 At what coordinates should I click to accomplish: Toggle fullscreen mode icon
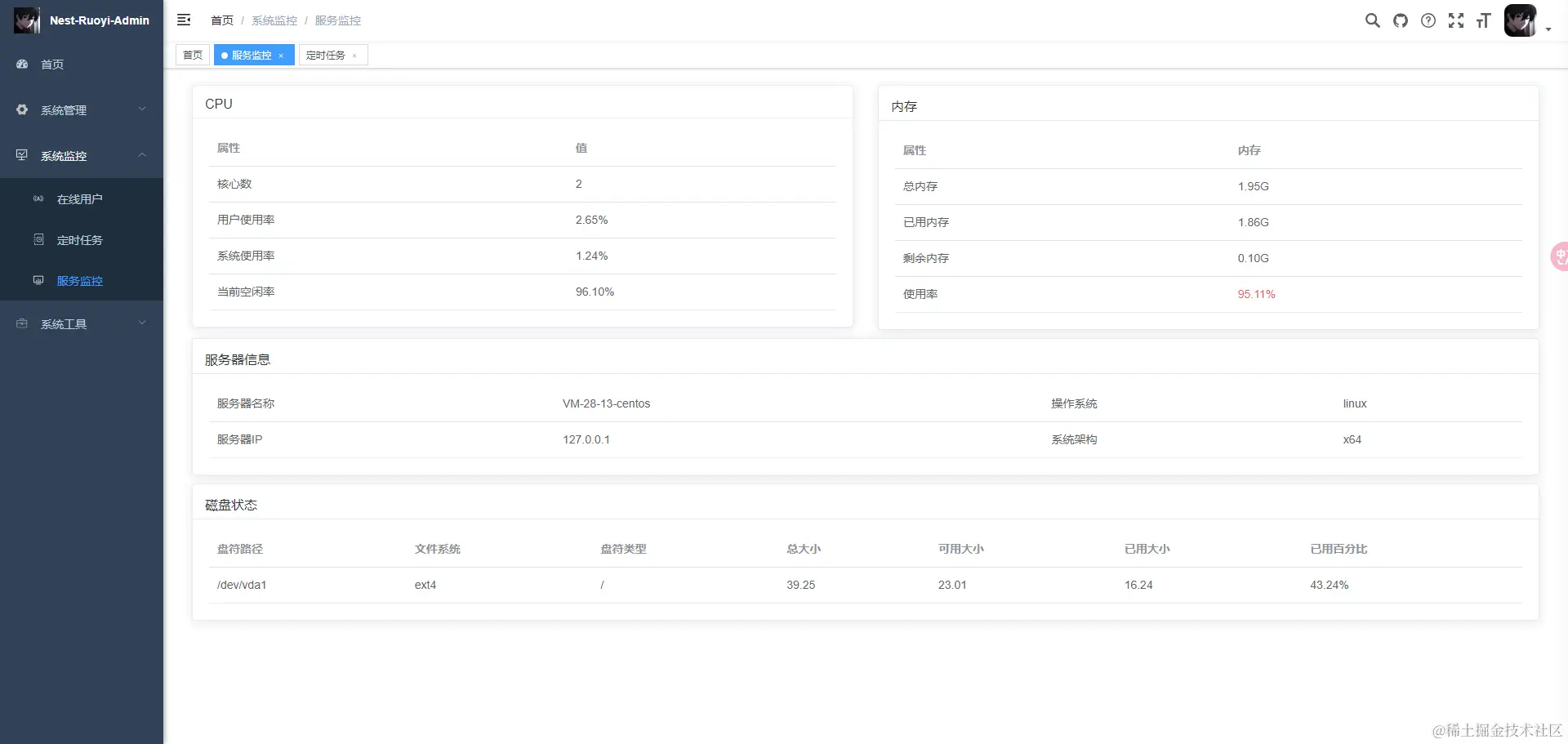coord(1456,20)
